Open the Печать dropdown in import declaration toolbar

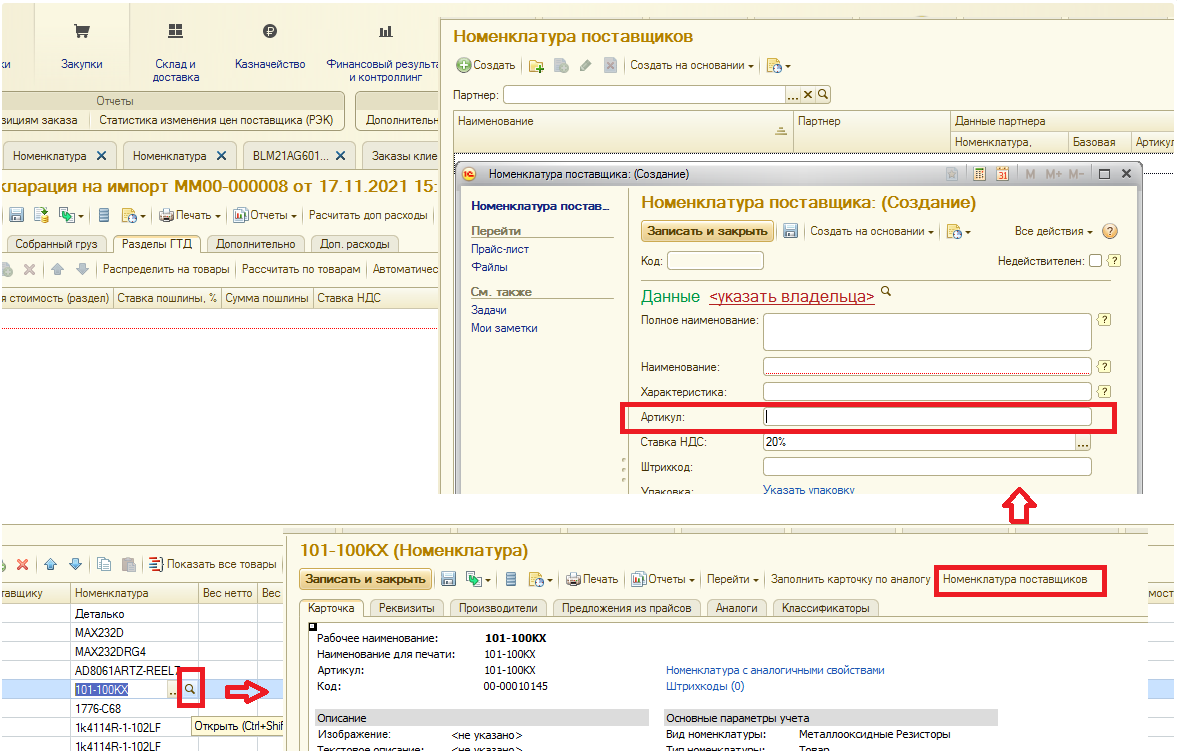tap(191, 215)
